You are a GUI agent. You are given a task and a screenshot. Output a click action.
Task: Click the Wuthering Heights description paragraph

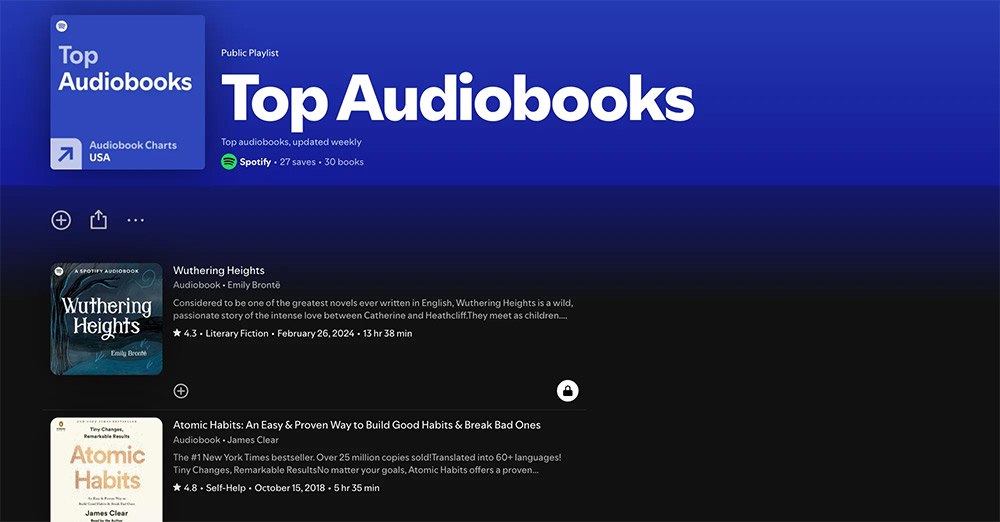373,309
